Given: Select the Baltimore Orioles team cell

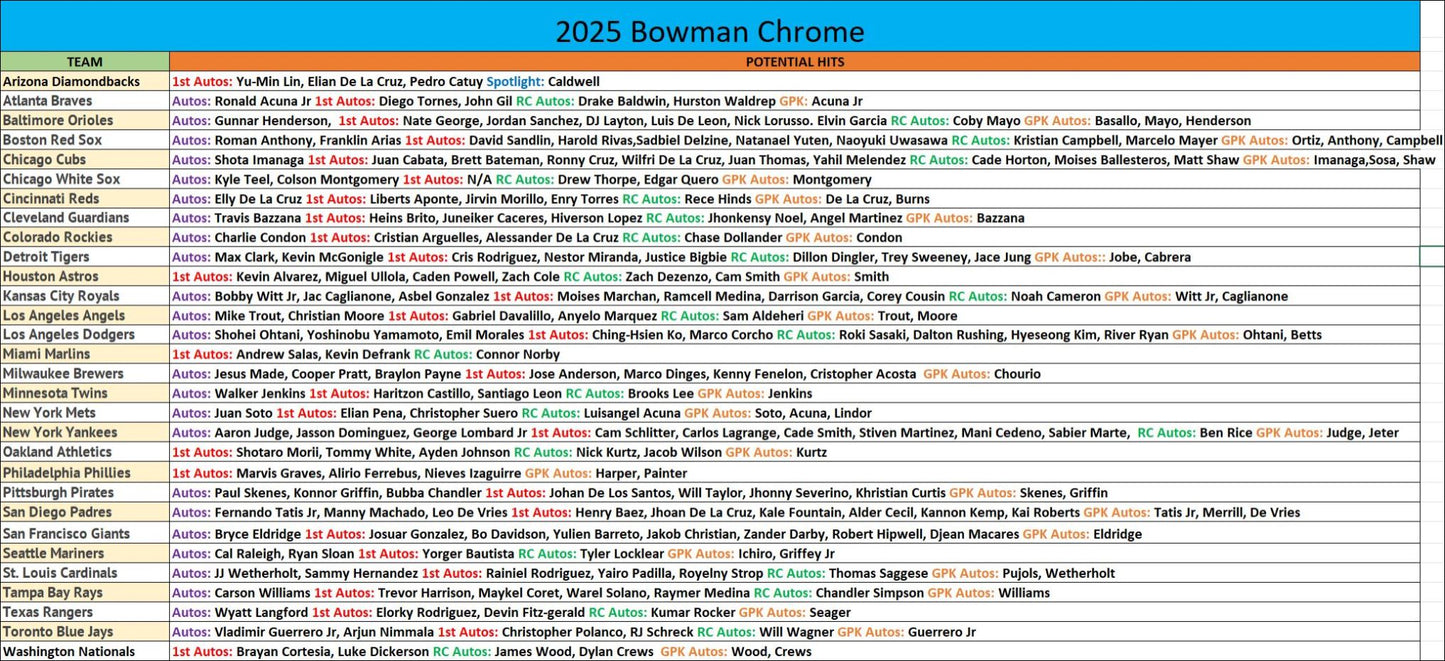Looking at the screenshot, I should pos(85,120).
